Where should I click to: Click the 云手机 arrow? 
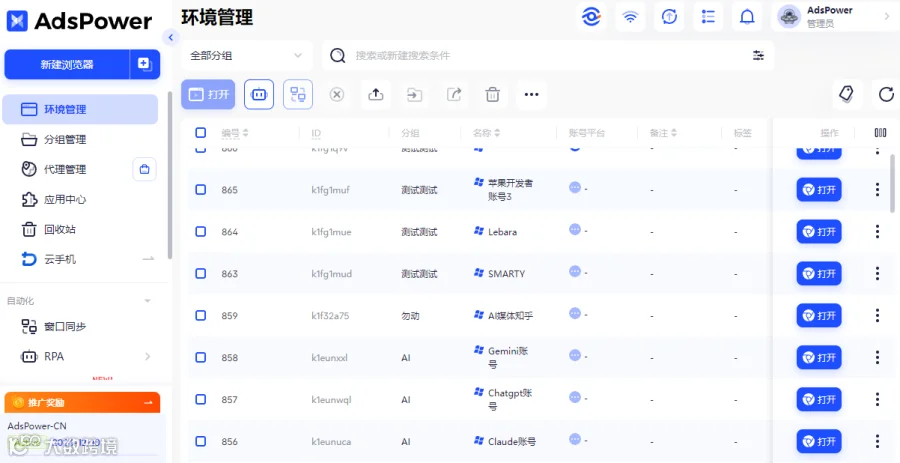[x=148, y=259]
